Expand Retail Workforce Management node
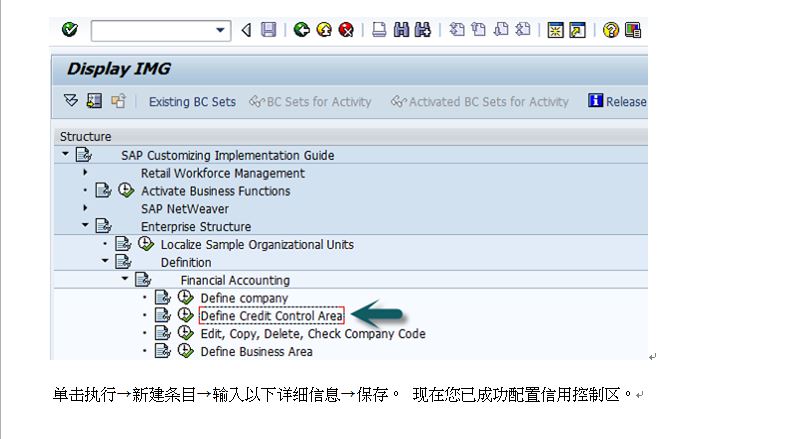The image size is (794, 439). click(85, 172)
